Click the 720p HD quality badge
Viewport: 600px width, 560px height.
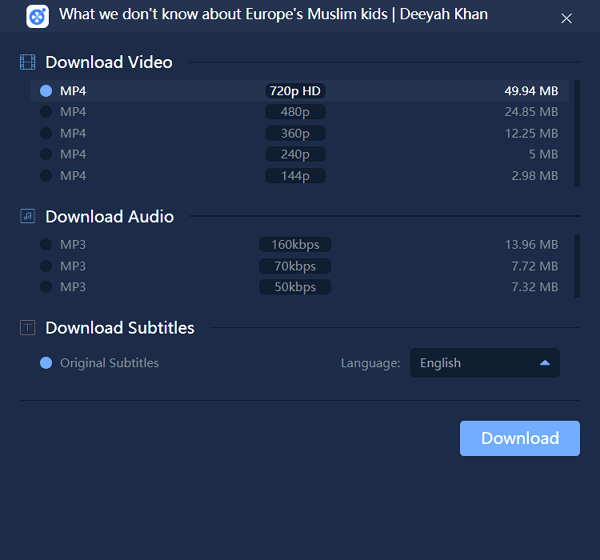[295, 91]
